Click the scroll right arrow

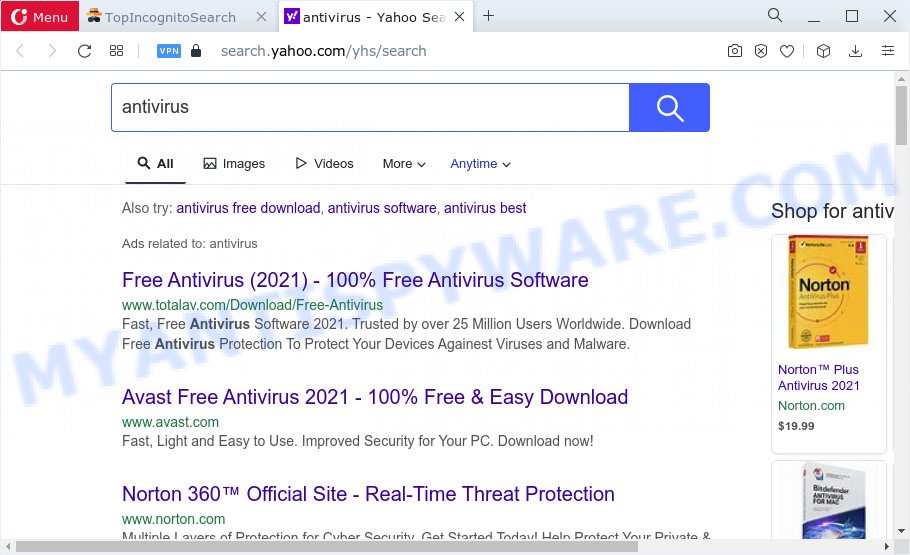tap(887, 546)
